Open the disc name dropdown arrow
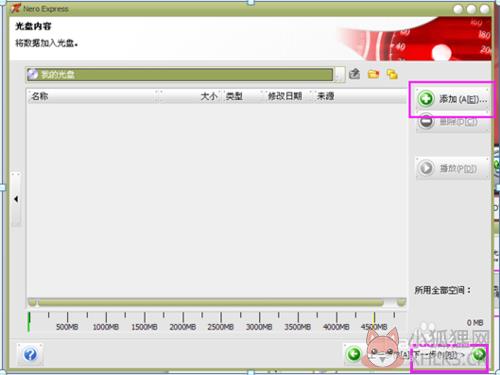Screen dimensions: 500x375 [x=339, y=74]
